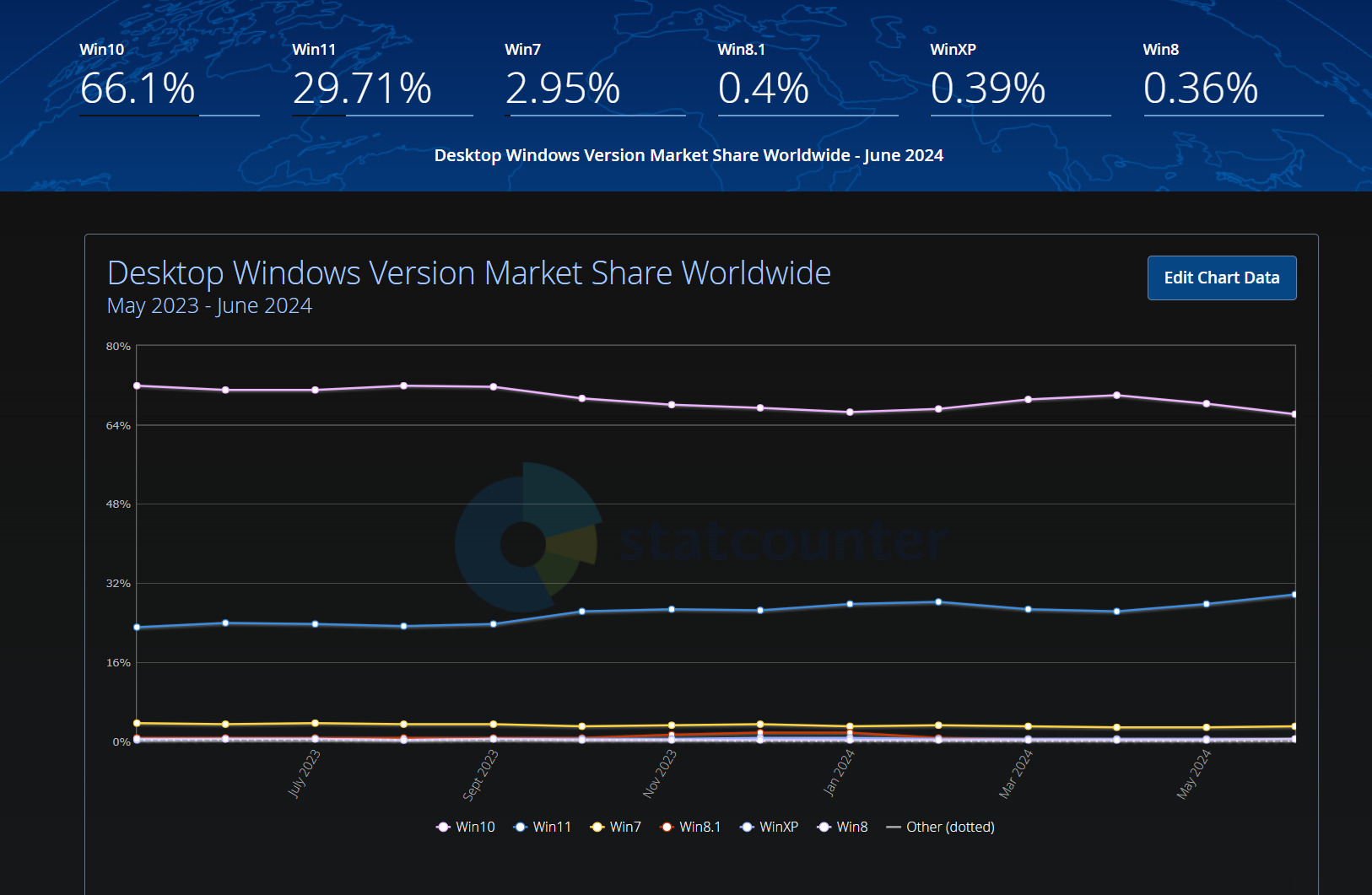This screenshot has width=1372, height=895.
Task: Select the Win10 66.1% stat at top
Action: pyautogui.click(x=138, y=88)
